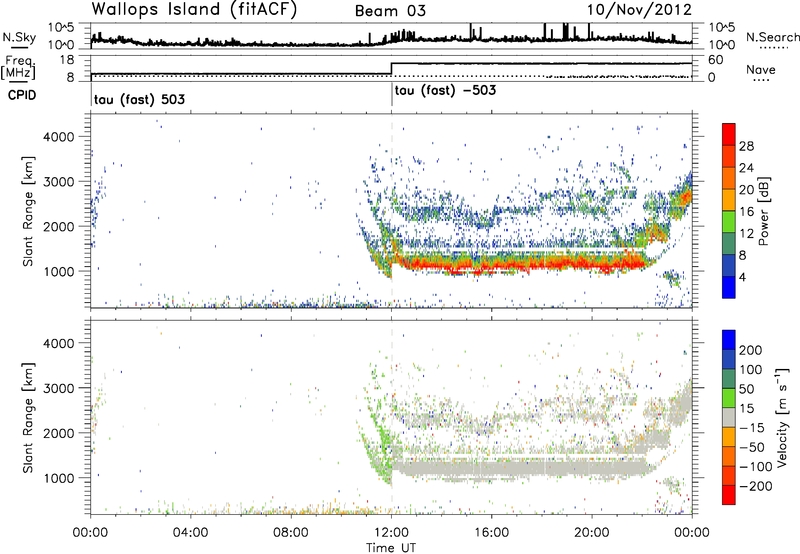The image size is (800, 554).
Task: Click the 'Nave' legend label
Action: click(761, 70)
